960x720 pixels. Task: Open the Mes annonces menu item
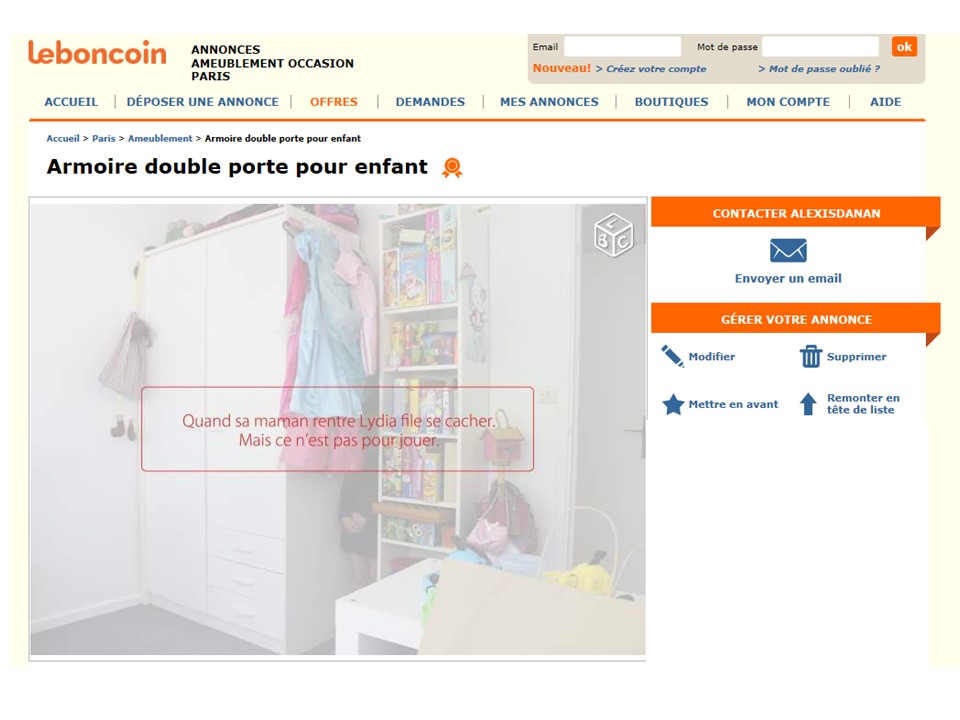tap(549, 102)
